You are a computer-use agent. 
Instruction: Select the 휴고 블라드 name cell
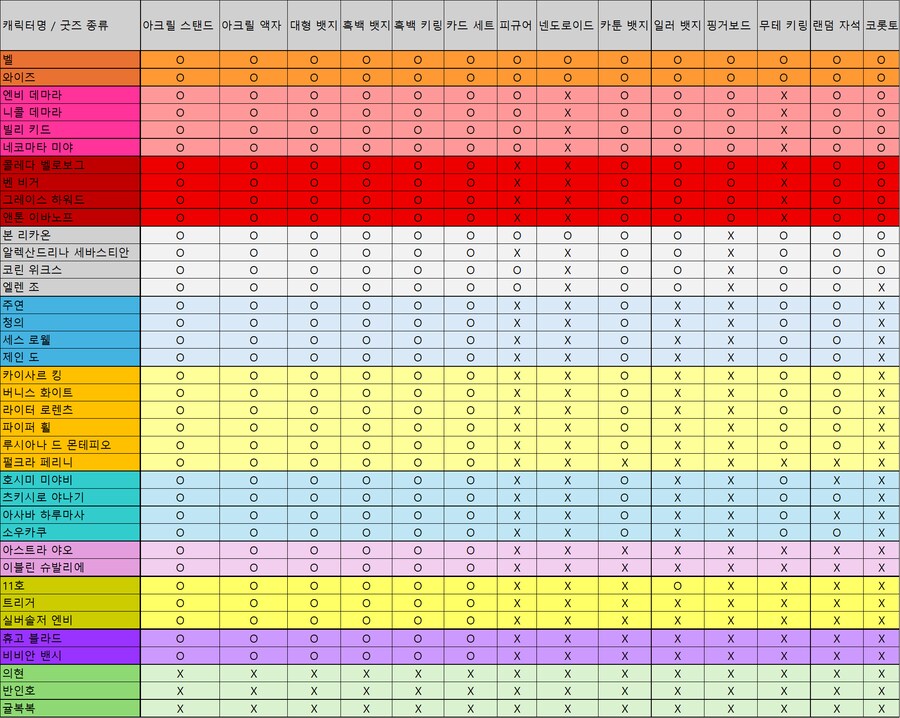coord(70,638)
